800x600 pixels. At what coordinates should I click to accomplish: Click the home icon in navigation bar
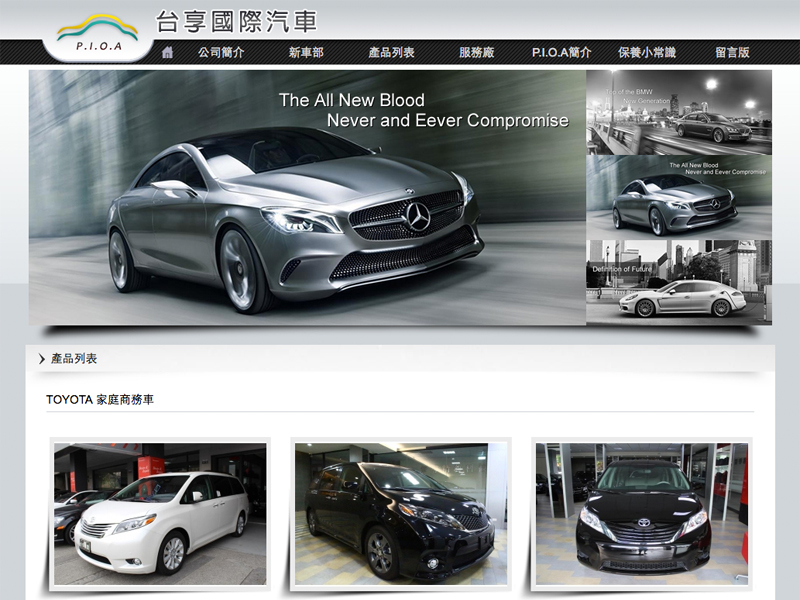(x=167, y=53)
